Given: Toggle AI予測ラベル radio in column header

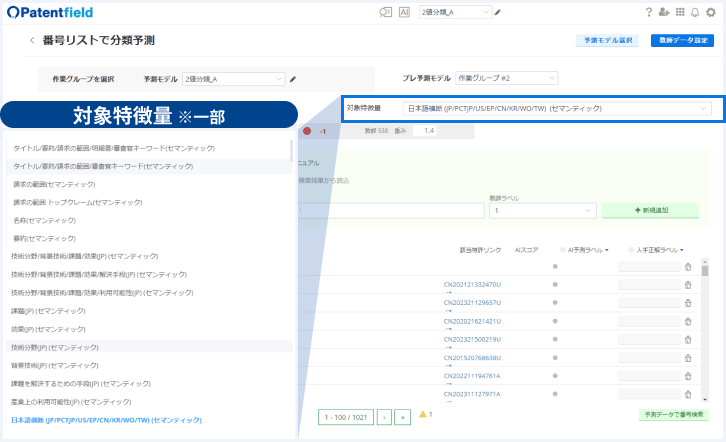Looking at the screenshot, I should coord(563,250).
